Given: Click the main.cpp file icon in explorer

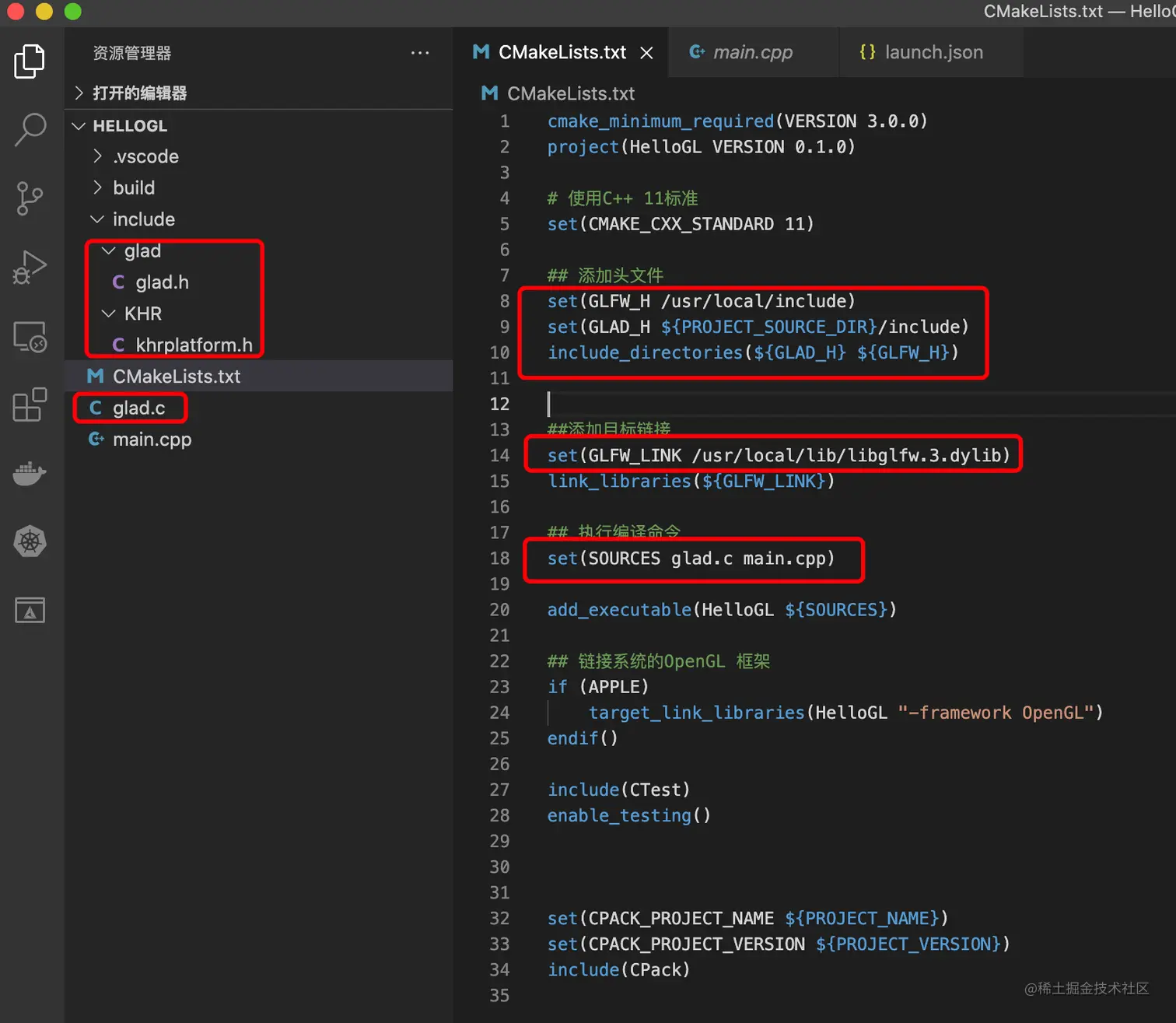Looking at the screenshot, I should (x=96, y=440).
